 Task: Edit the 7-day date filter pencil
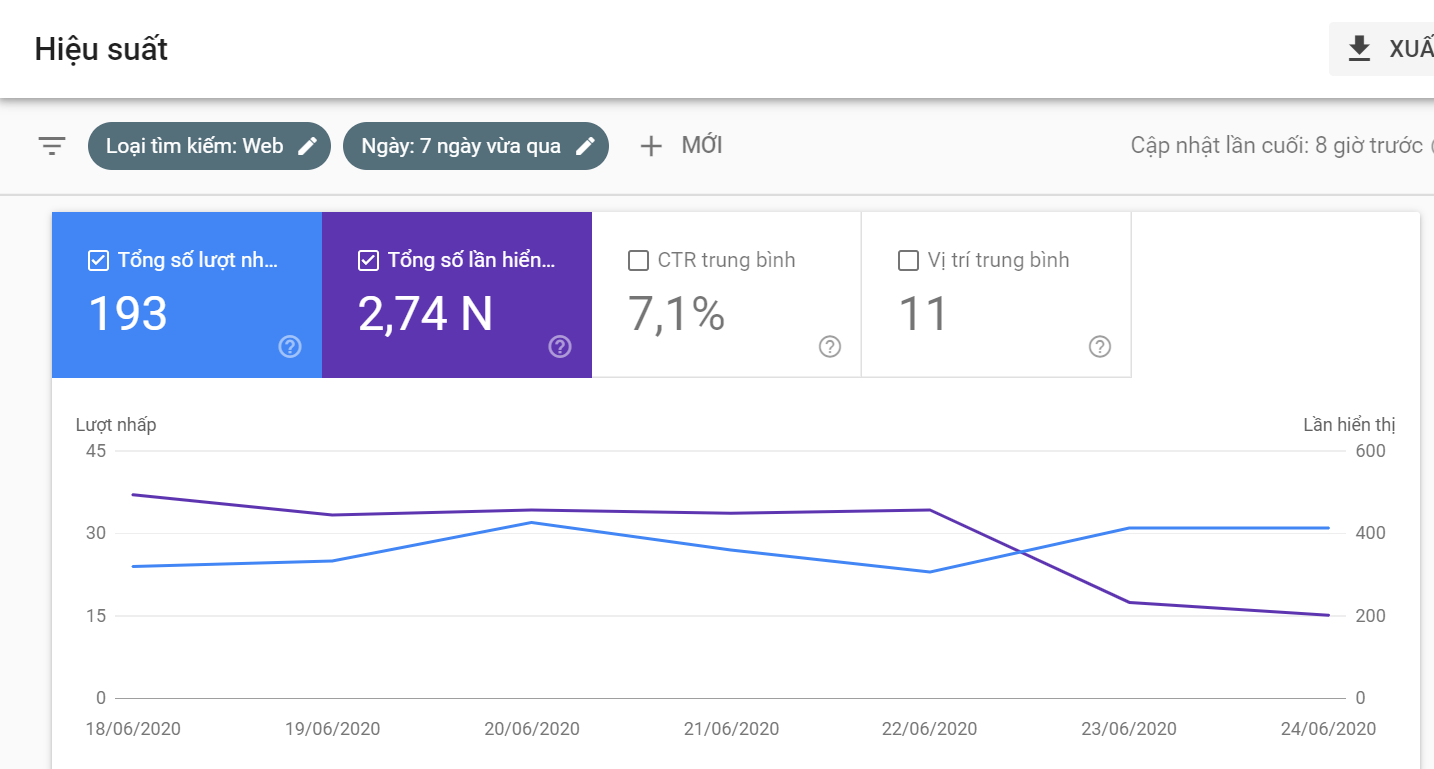pos(585,146)
